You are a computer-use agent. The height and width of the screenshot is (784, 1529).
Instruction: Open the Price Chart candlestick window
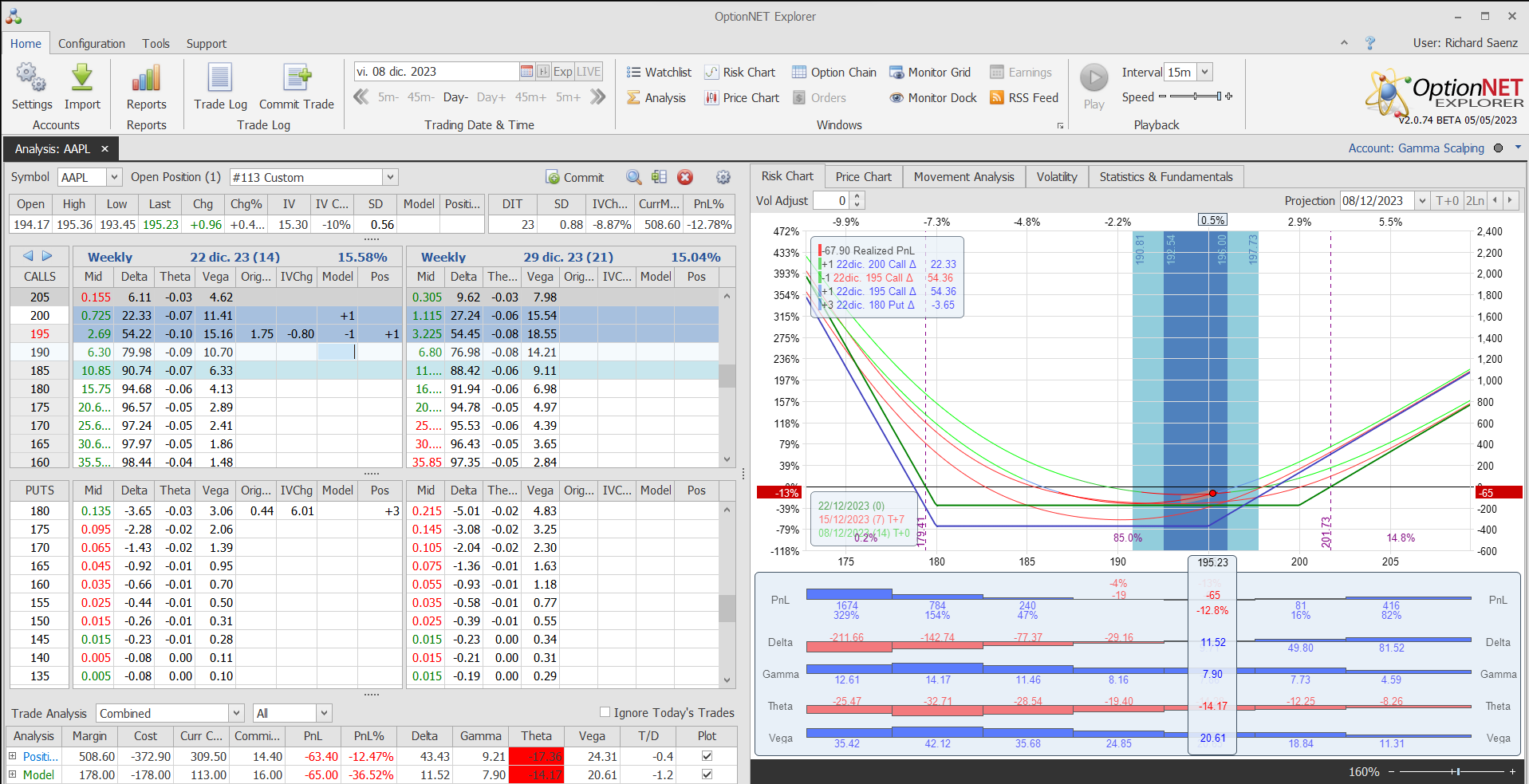(742, 98)
